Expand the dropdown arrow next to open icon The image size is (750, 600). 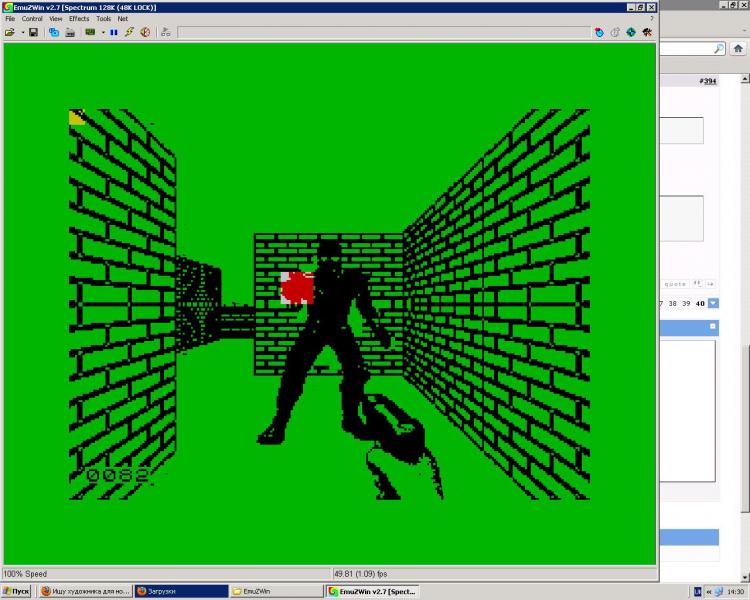click(x=21, y=32)
